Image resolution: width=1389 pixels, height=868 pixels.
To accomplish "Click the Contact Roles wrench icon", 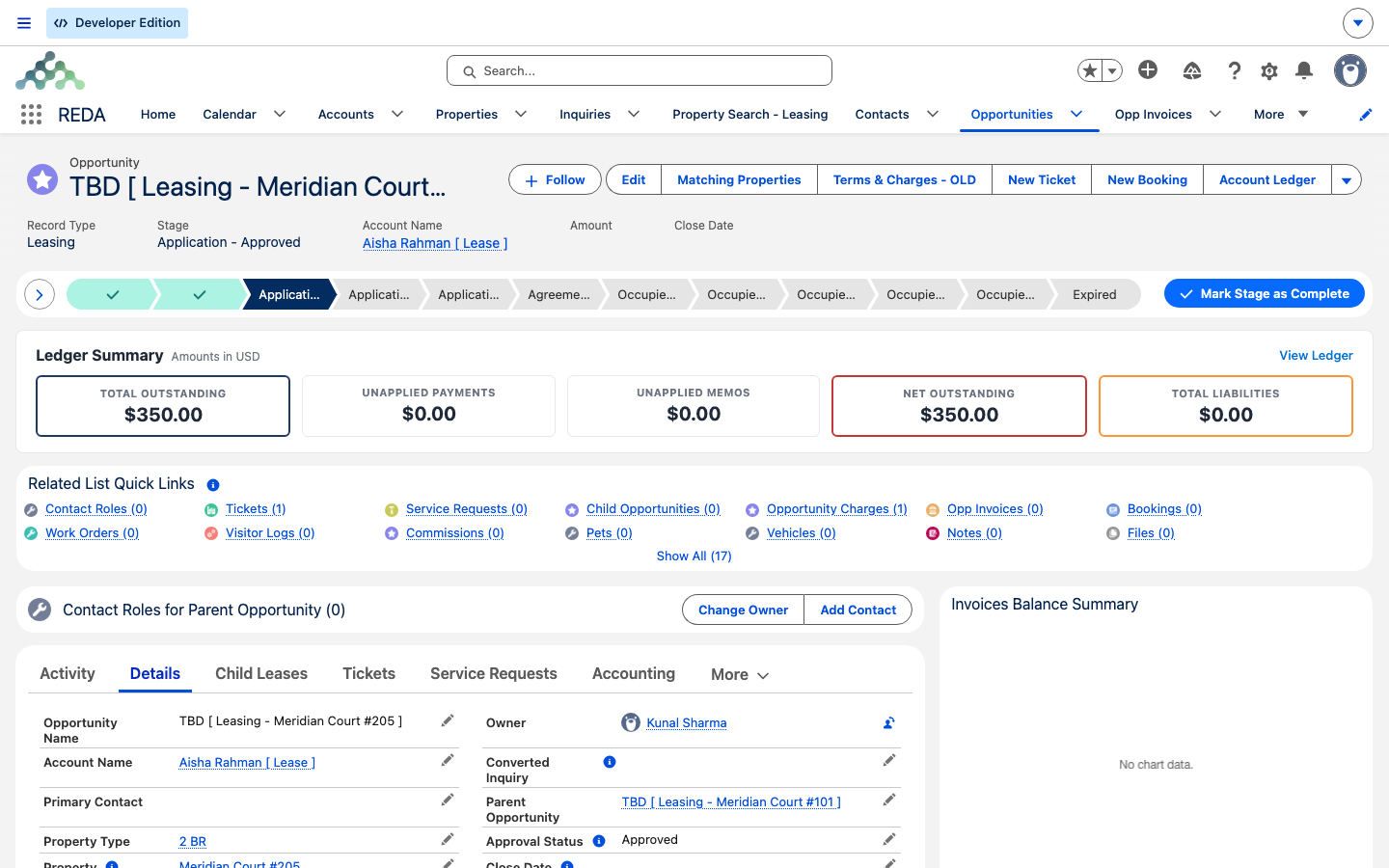I will coord(40,610).
